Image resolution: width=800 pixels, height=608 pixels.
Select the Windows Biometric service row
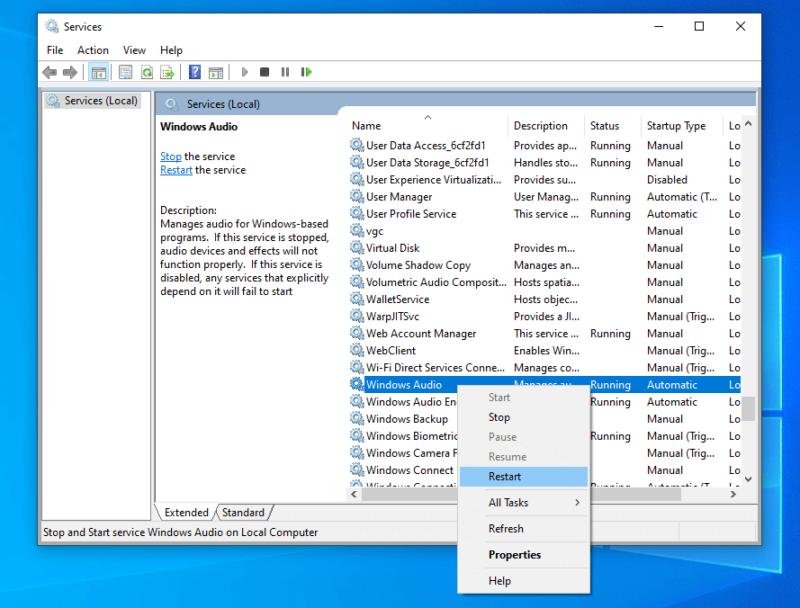[403, 436]
